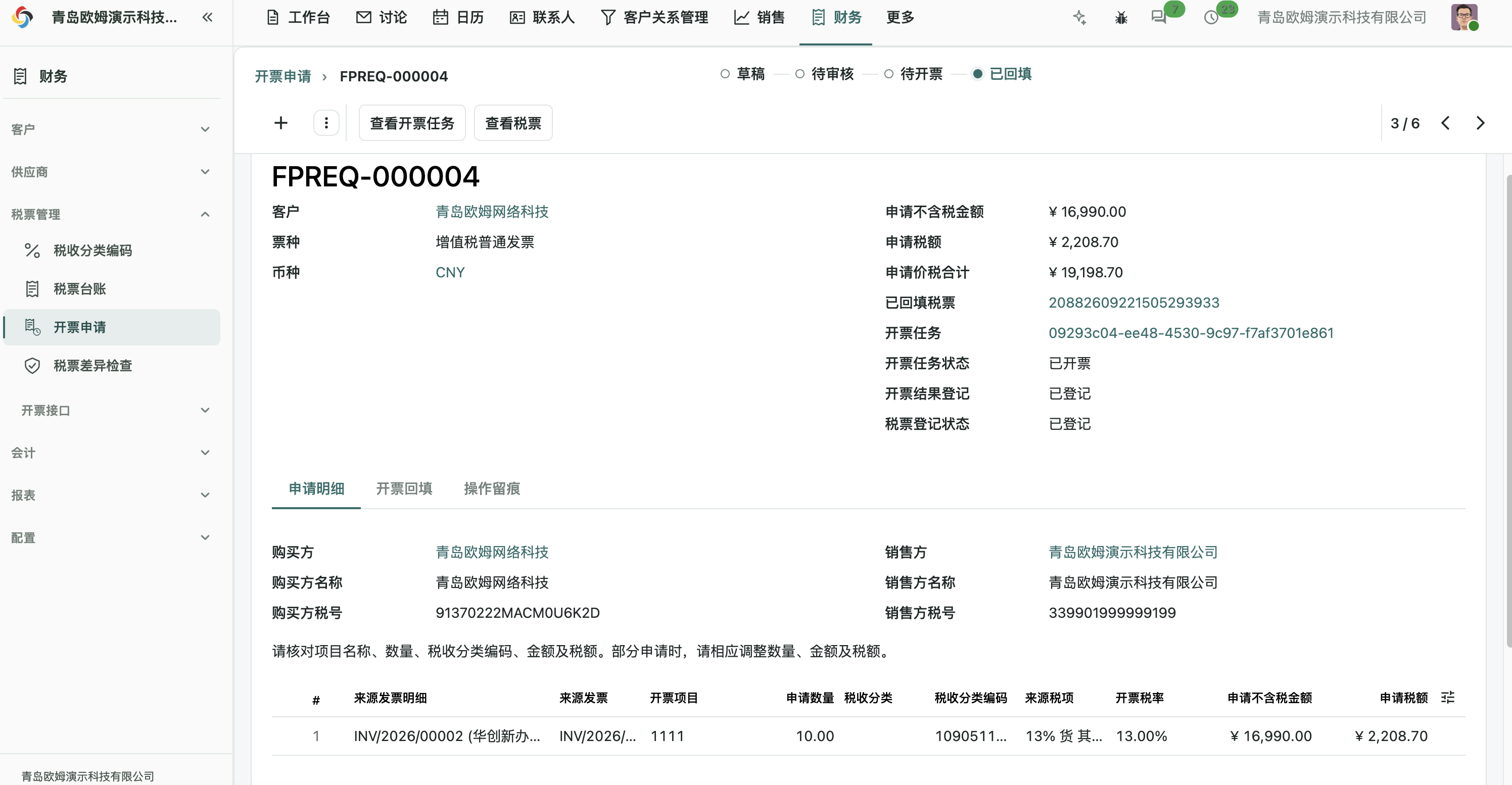
Task: Expand the 开票接口 sidebar section
Action: pyautogui.click(x=112, y=410)
